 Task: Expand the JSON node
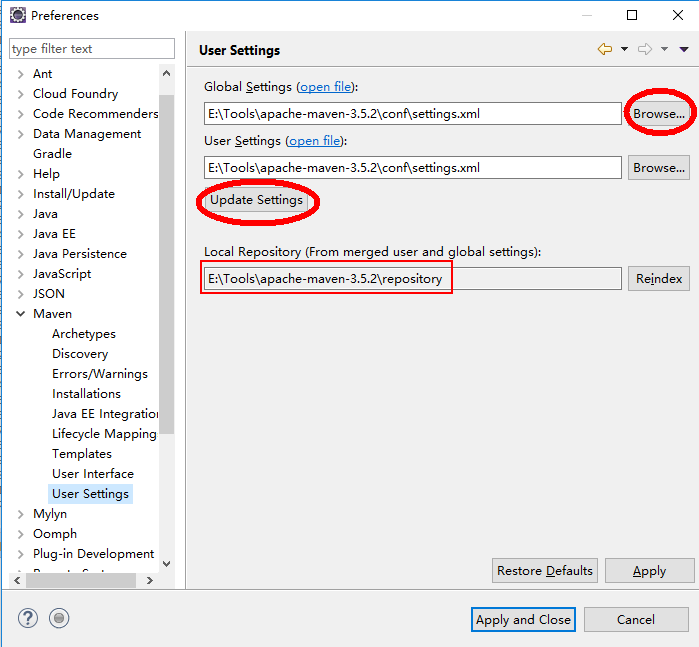tap(20, 294)
